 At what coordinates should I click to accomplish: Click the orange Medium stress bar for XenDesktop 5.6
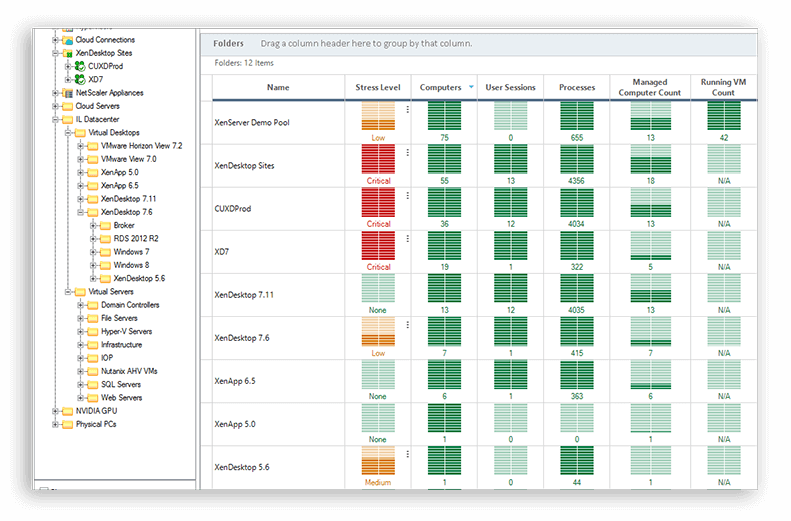coord(378,461)
